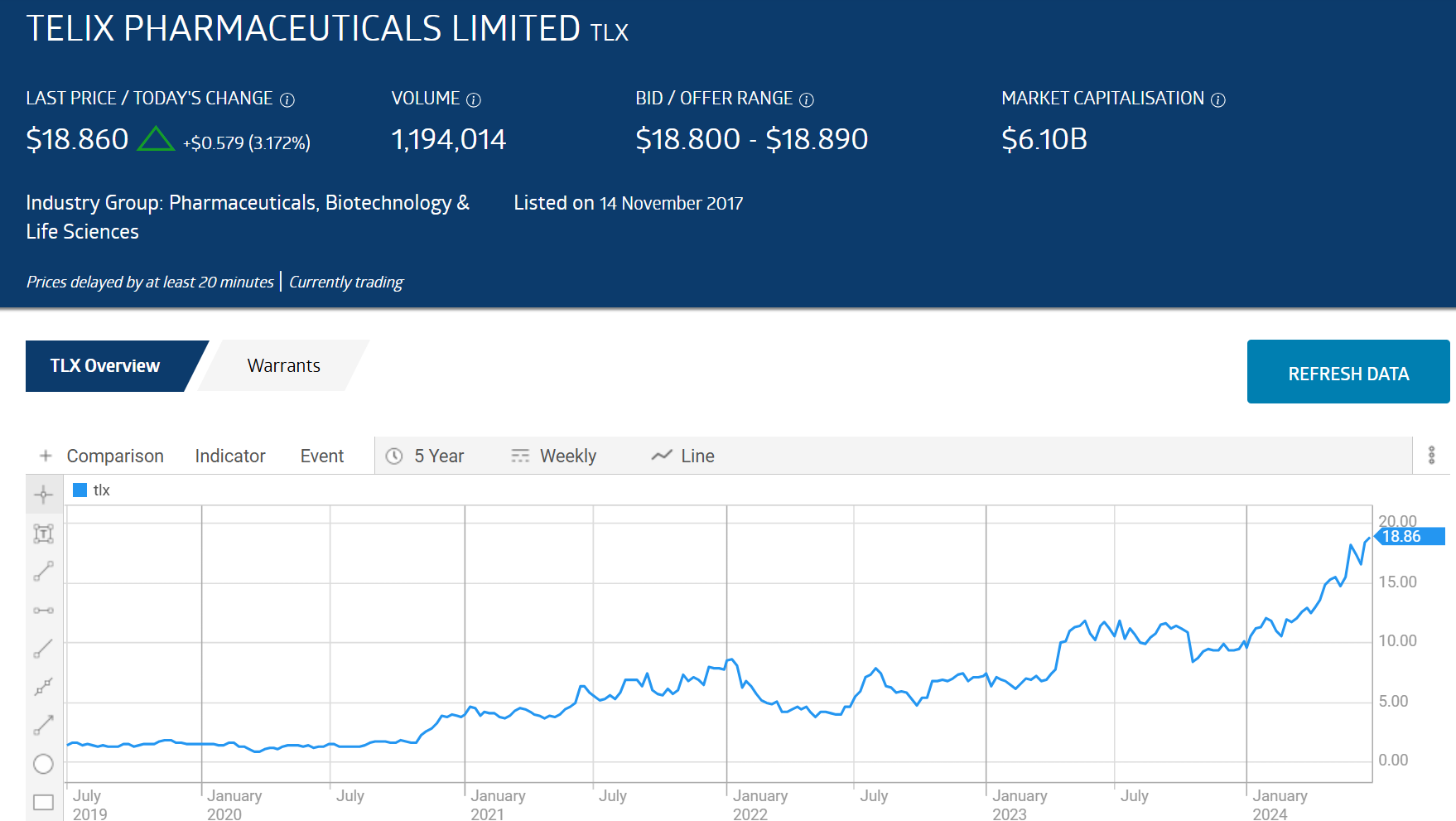Viewport: 1456px width, 821px height.
Task: Select the text annotation tool
Action: 43,534
